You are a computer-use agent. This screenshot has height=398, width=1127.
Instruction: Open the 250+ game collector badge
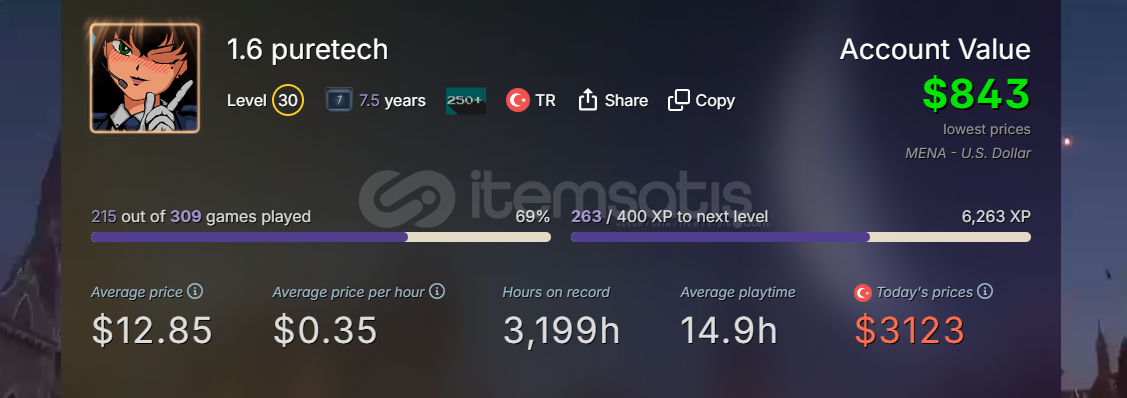point(466,101)
